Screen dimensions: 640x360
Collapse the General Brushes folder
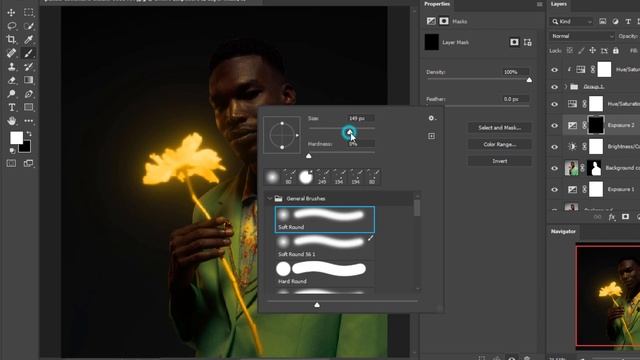pos(269,198)
